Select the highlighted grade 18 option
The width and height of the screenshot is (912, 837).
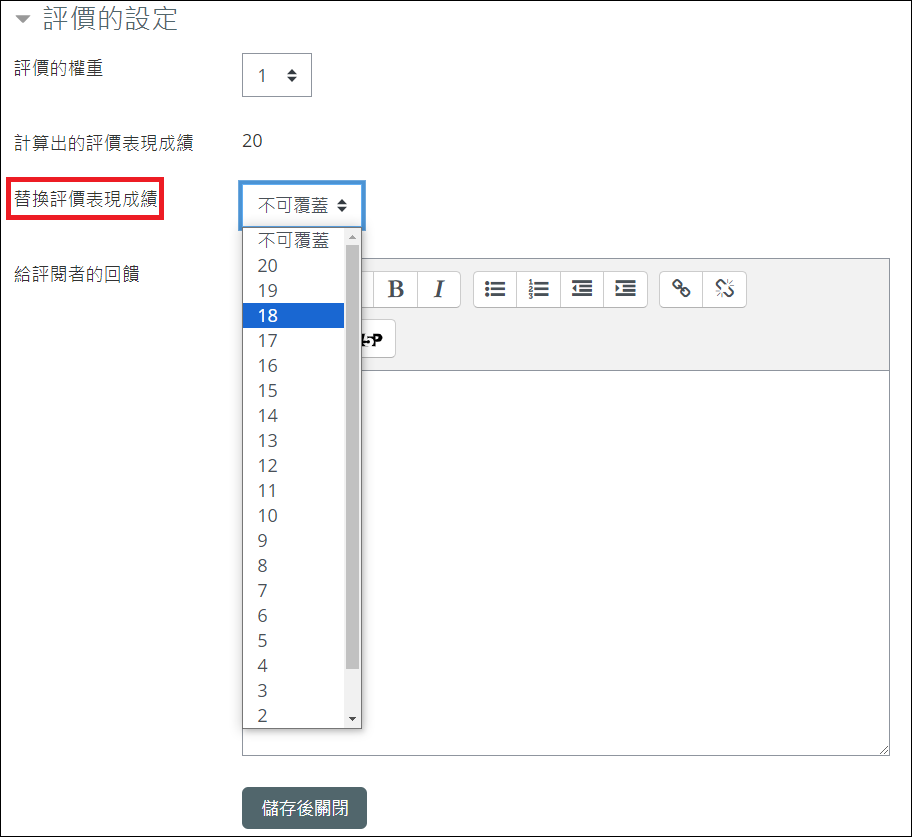tap(293, 315)
